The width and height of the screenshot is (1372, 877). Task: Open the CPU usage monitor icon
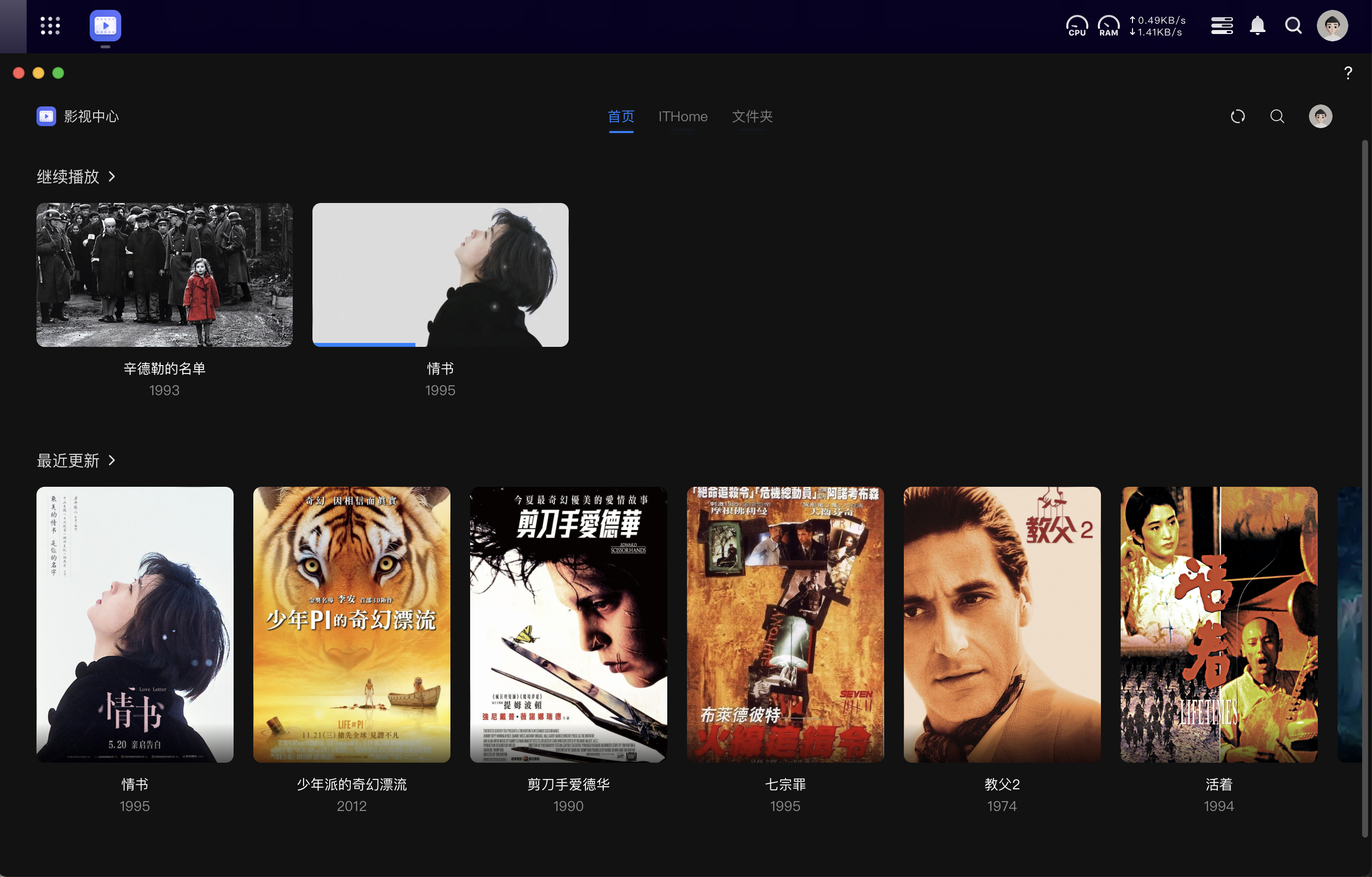pos(1077,26)
